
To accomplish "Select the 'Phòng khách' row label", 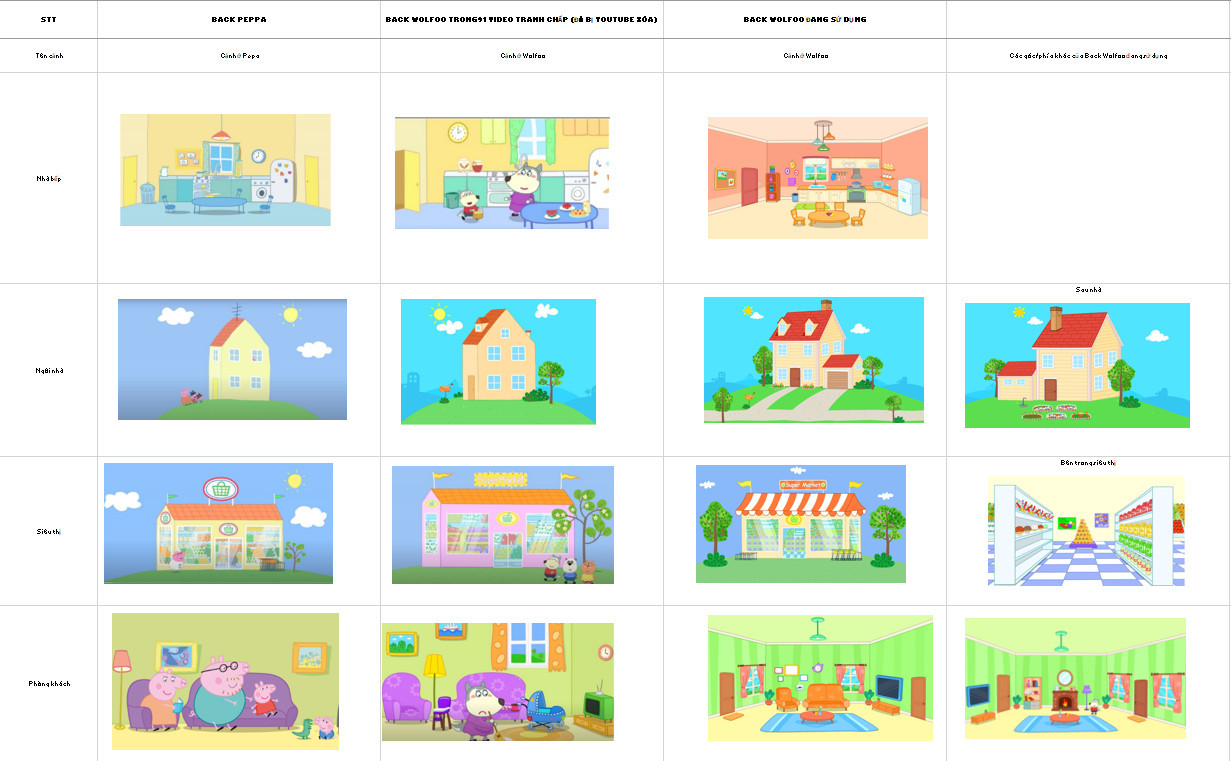I will 48,681.
